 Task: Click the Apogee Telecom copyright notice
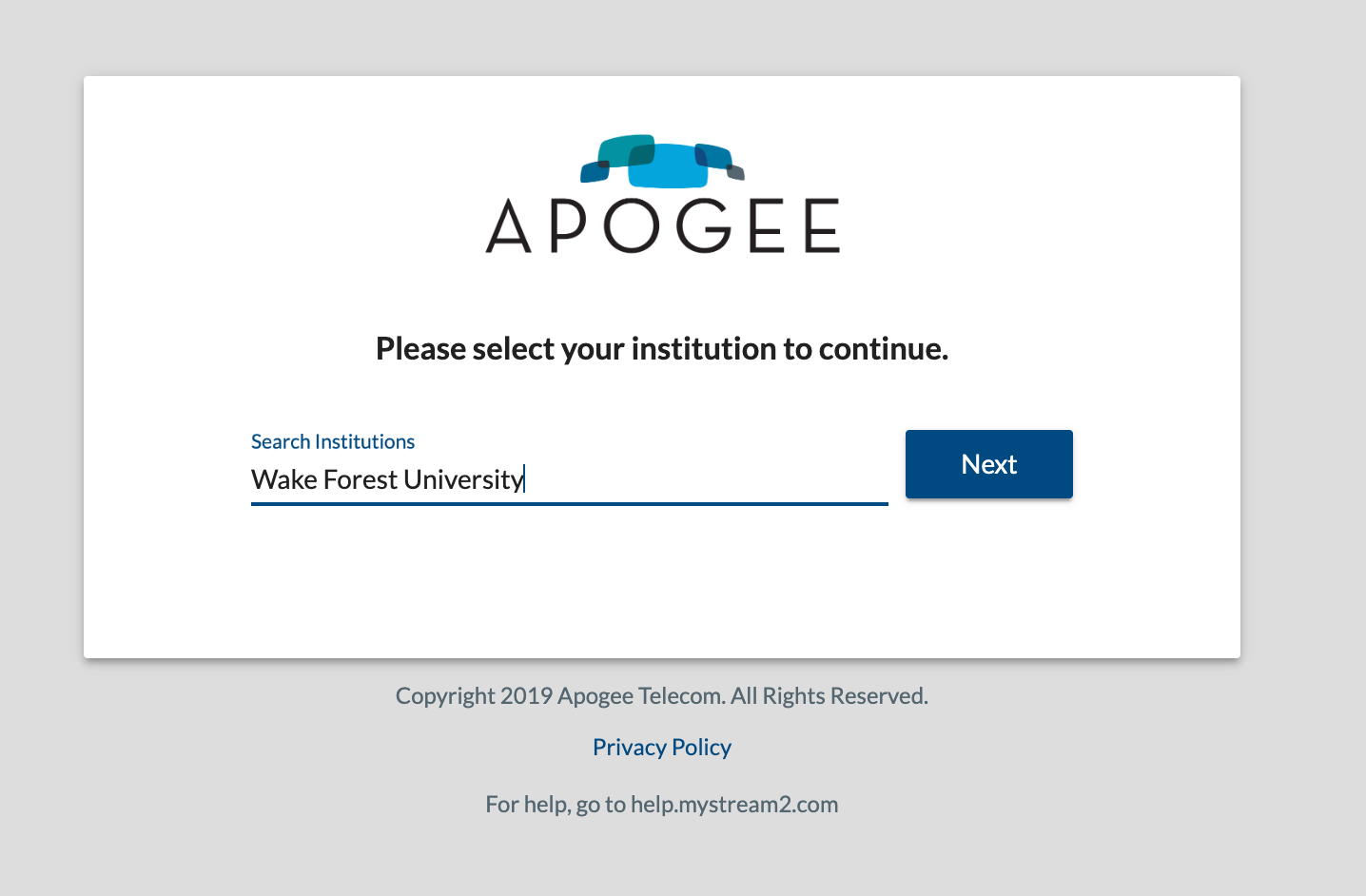point(662,696)
